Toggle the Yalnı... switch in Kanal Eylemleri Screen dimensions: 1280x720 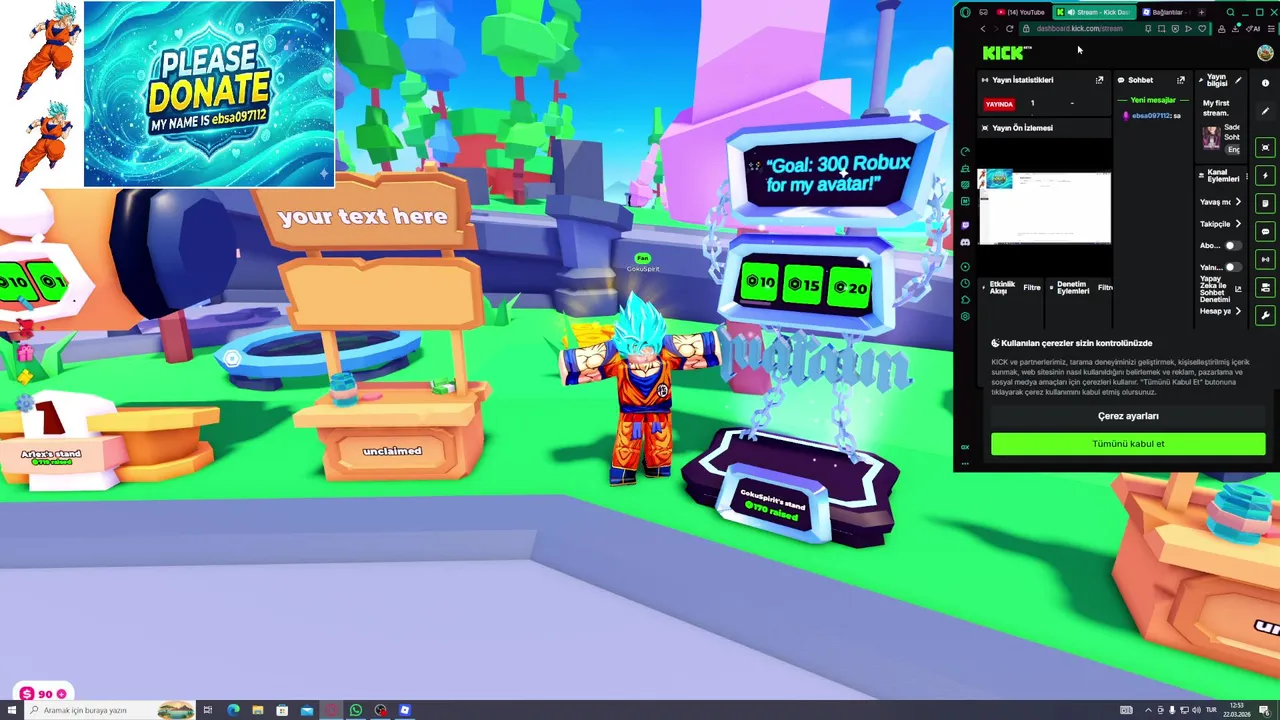(1233, 267)
